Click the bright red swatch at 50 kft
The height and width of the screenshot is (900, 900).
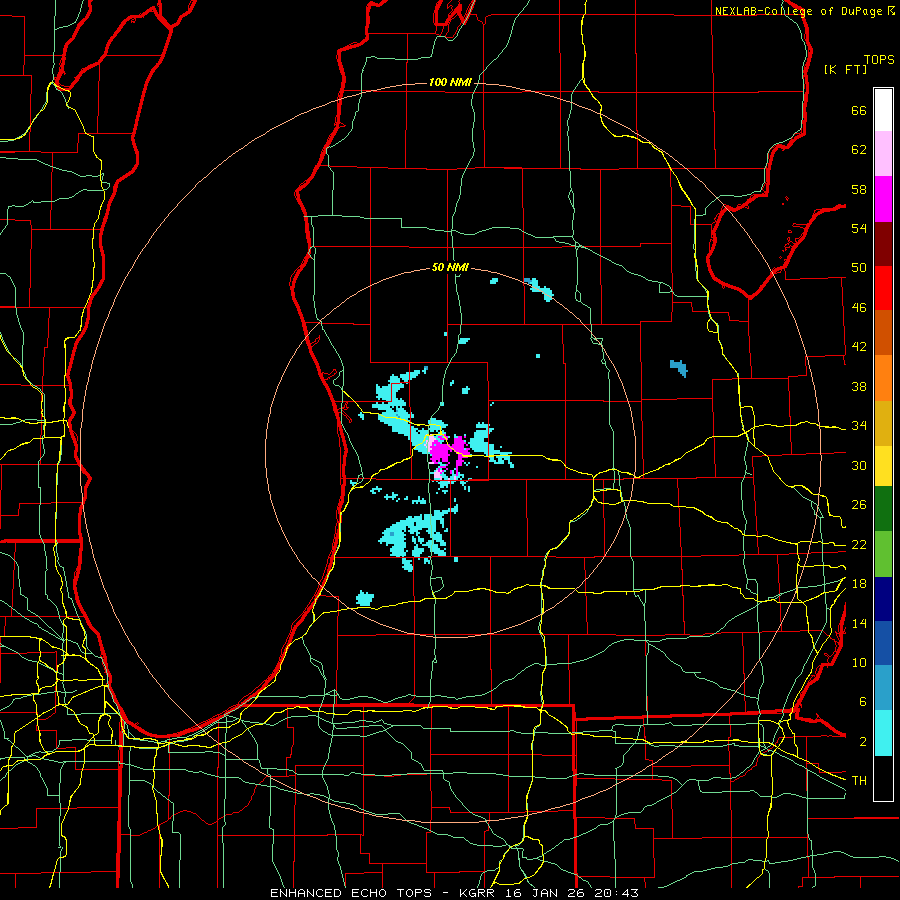[883, 288]
